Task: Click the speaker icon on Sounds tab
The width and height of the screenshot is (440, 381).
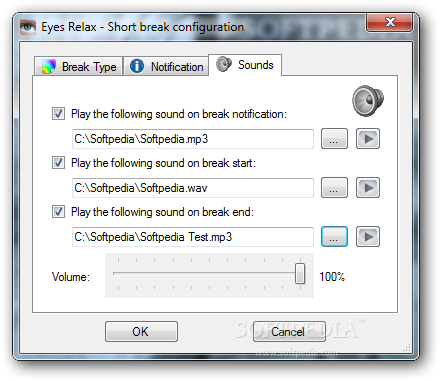Action: tap(224, 64)
